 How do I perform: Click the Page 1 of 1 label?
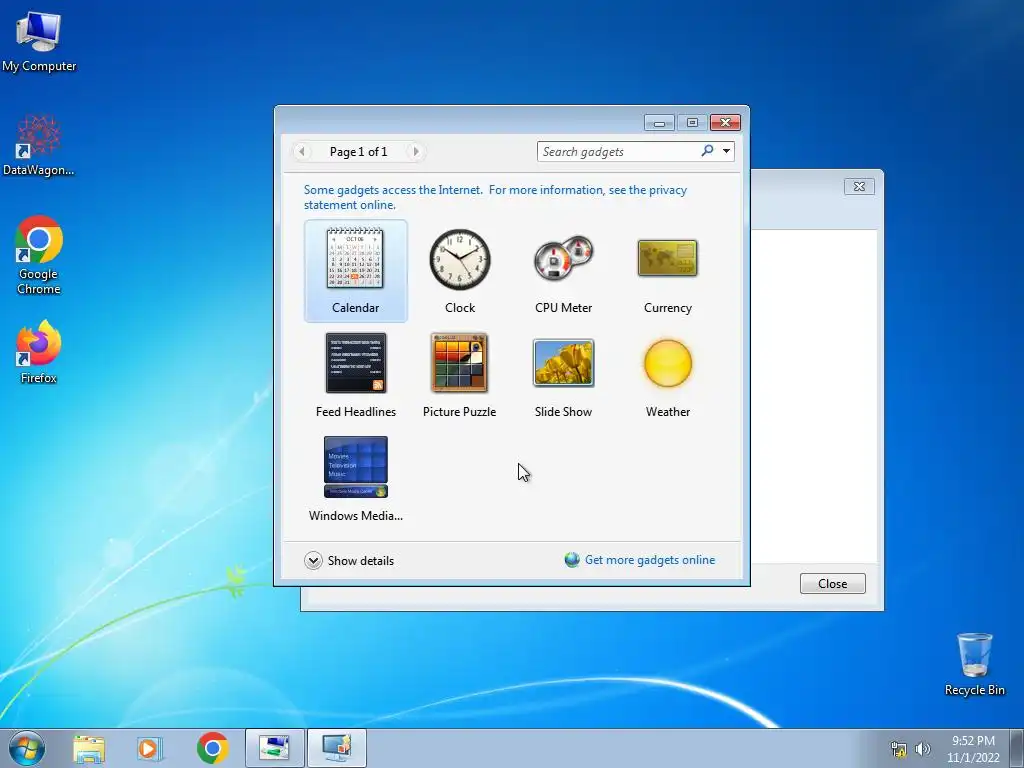(x=359, y=152)
